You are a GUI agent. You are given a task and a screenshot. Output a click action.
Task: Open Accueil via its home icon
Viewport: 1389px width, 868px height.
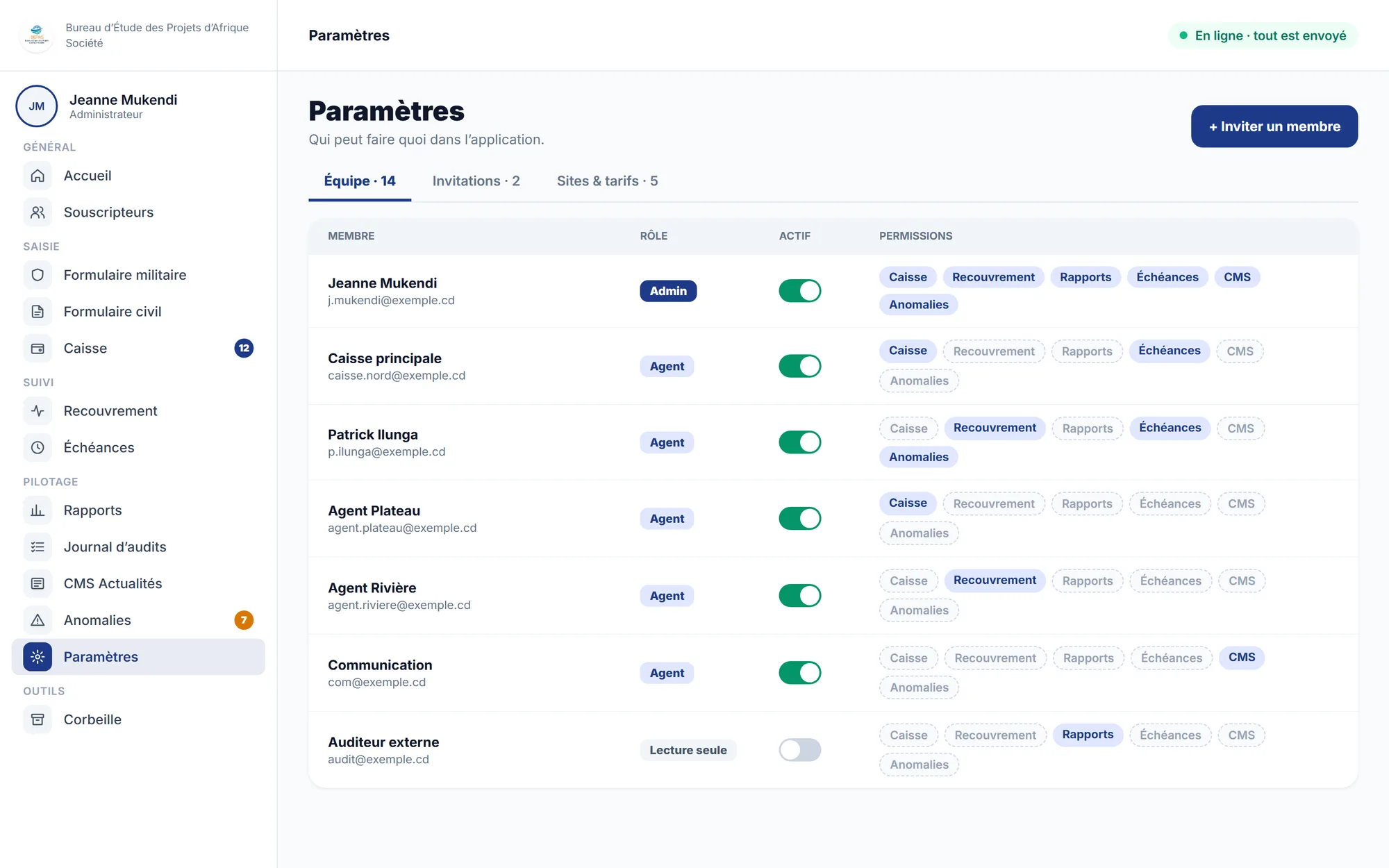click(38, 176)
